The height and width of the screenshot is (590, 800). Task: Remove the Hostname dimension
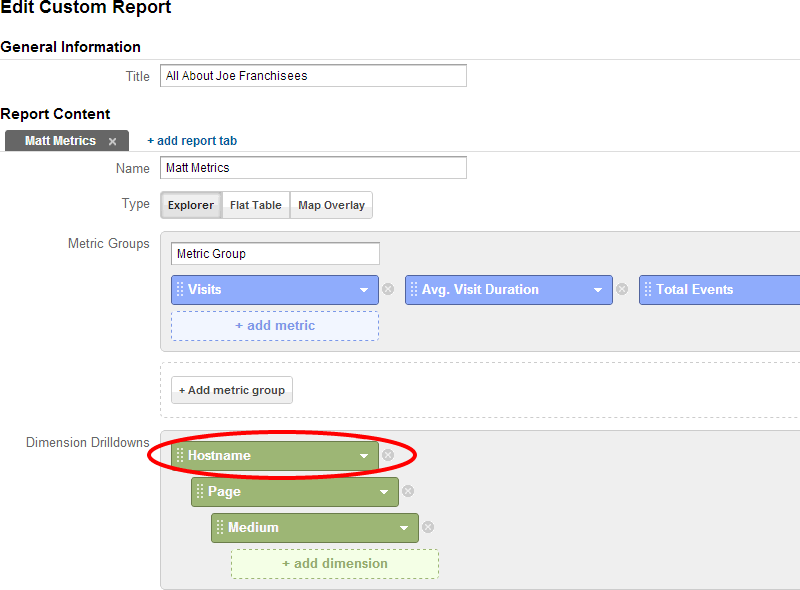click(387, 455)
